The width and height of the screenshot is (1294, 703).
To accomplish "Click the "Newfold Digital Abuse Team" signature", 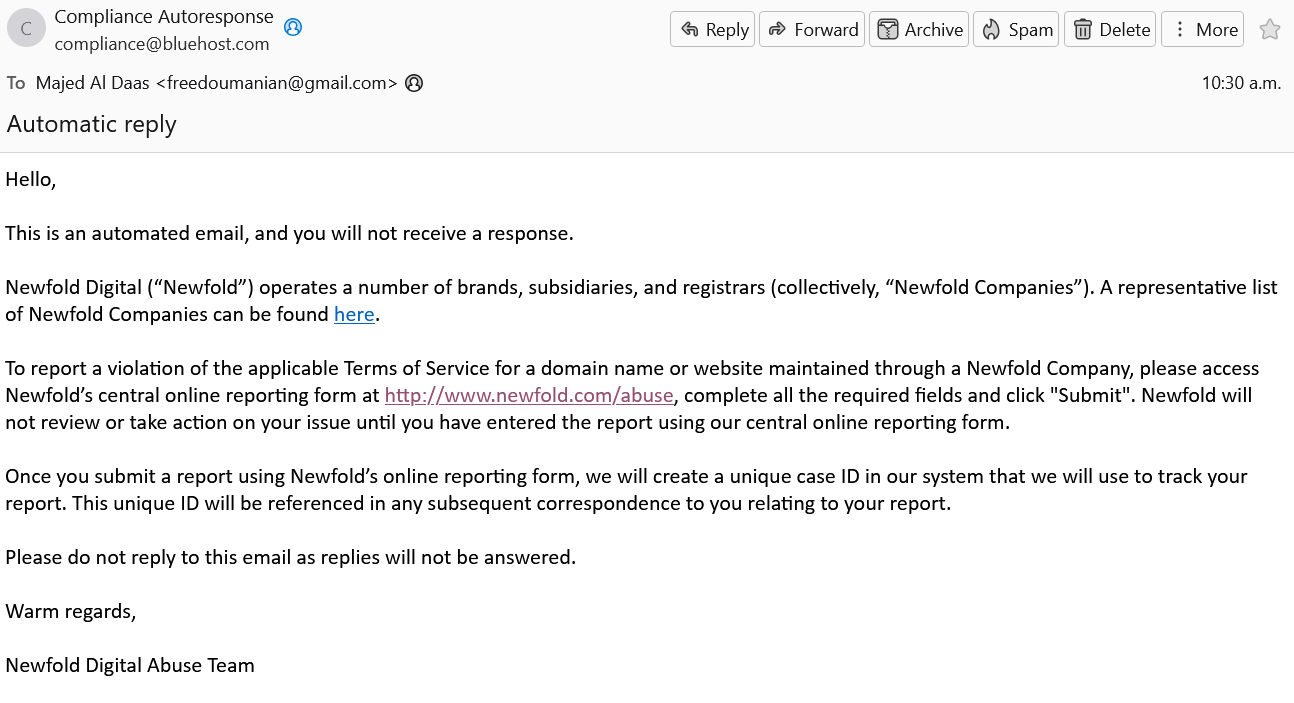I will tap(130, 665).
